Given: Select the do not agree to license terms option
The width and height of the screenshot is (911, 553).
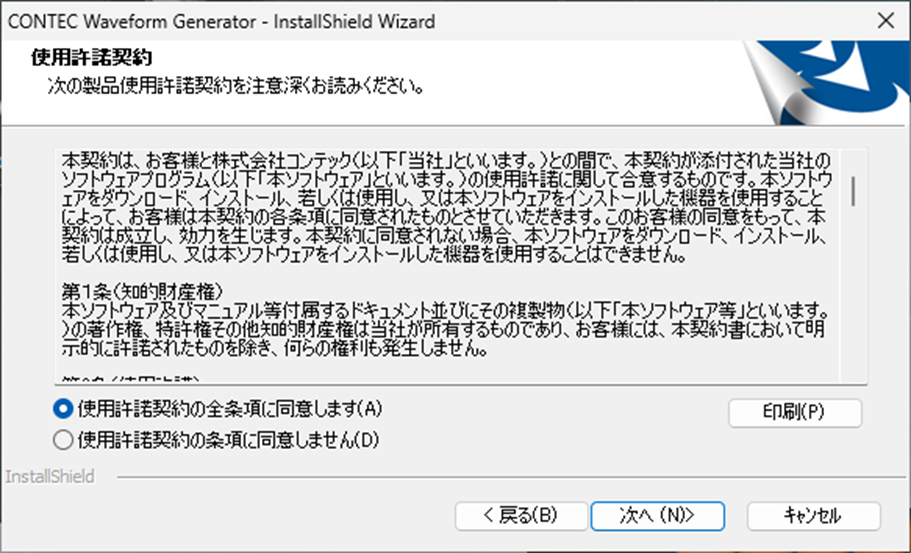Looking at the screenshot, I should pos(216,440).
